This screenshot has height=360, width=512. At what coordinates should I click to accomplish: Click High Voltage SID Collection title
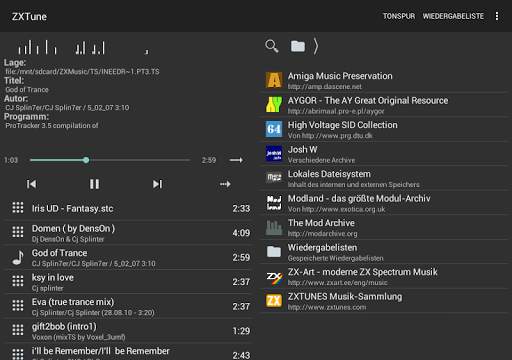point(343,125)
